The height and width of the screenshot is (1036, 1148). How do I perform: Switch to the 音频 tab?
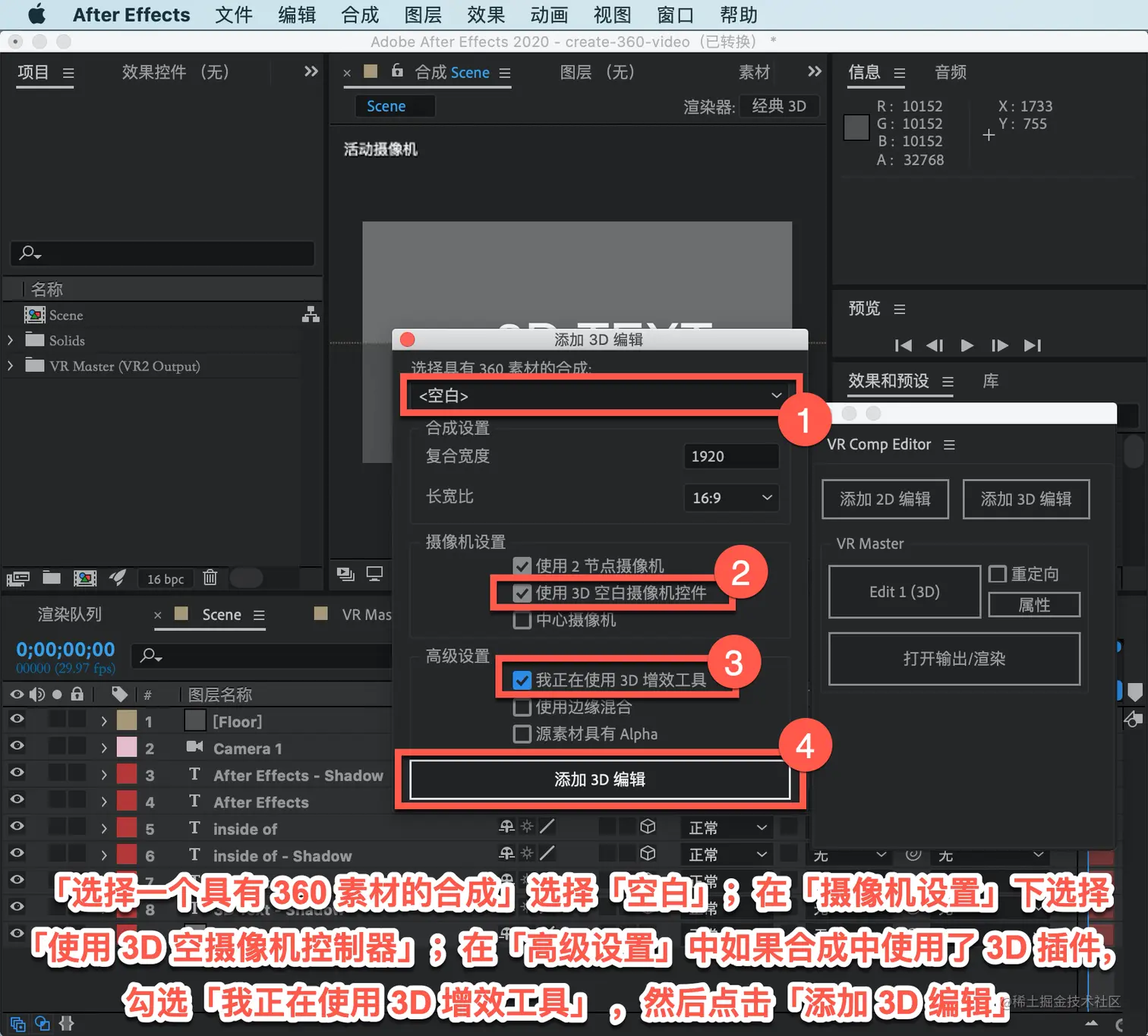point(951,72)
